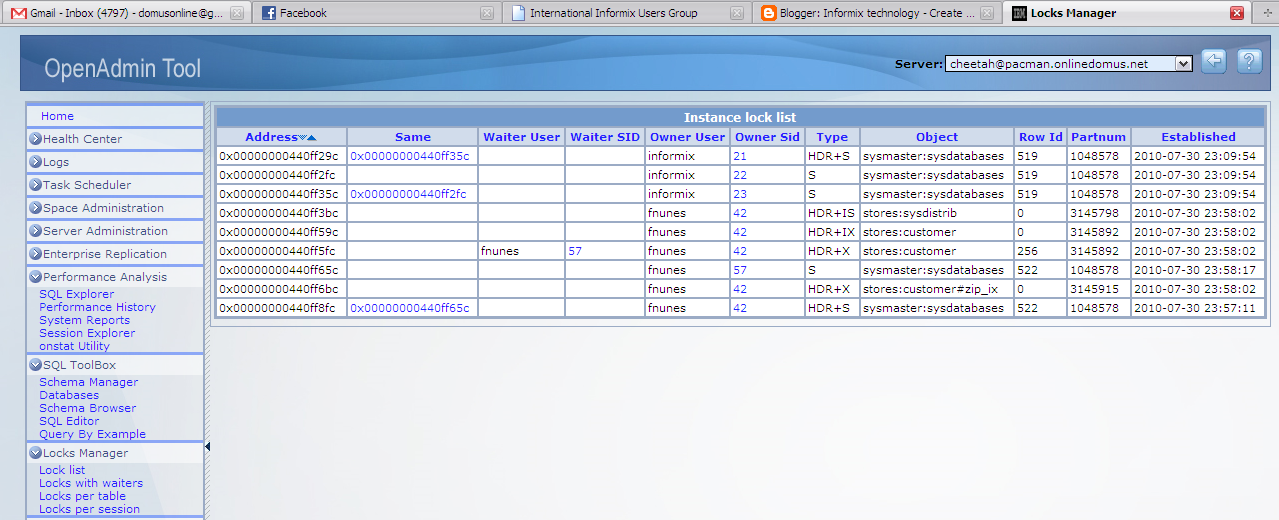This screenshot has height=520, width=1279.
Task: Switch to the Gmail Inbox tab
Action: point(125,13)
